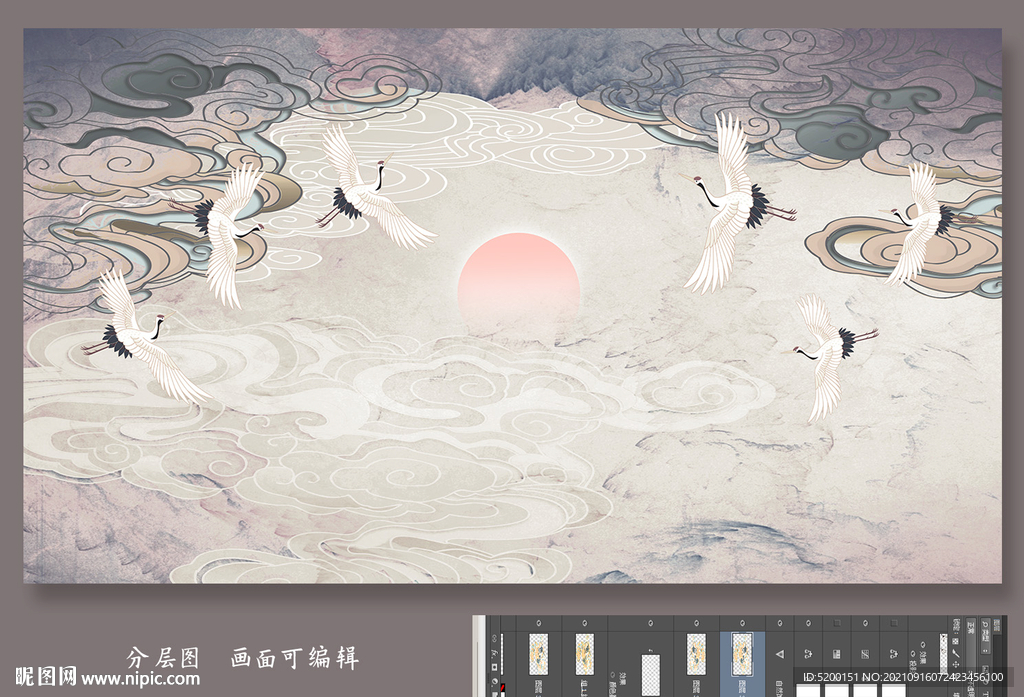The height and width of the screenshot is (697, 1024).
Task: Open the fx layer style menu
Action: click(x=494, y=653)
